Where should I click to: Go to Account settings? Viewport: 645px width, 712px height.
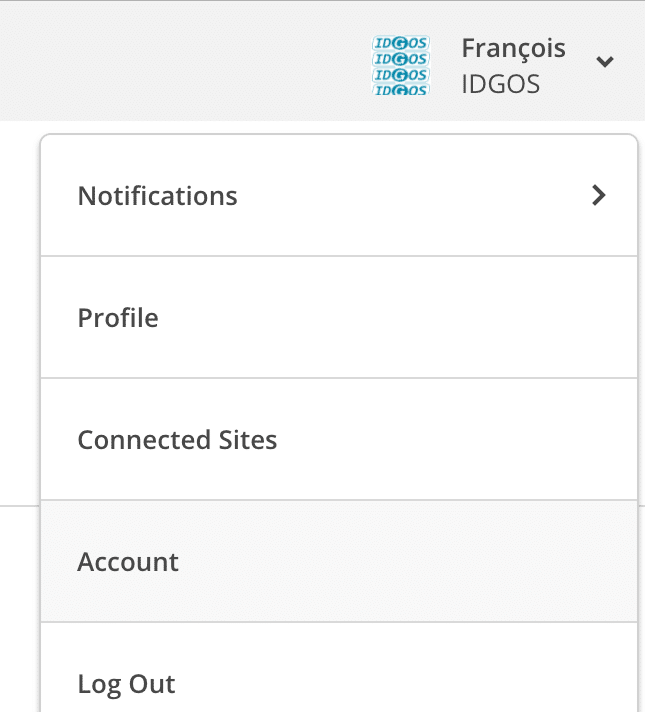coord(339,561)
